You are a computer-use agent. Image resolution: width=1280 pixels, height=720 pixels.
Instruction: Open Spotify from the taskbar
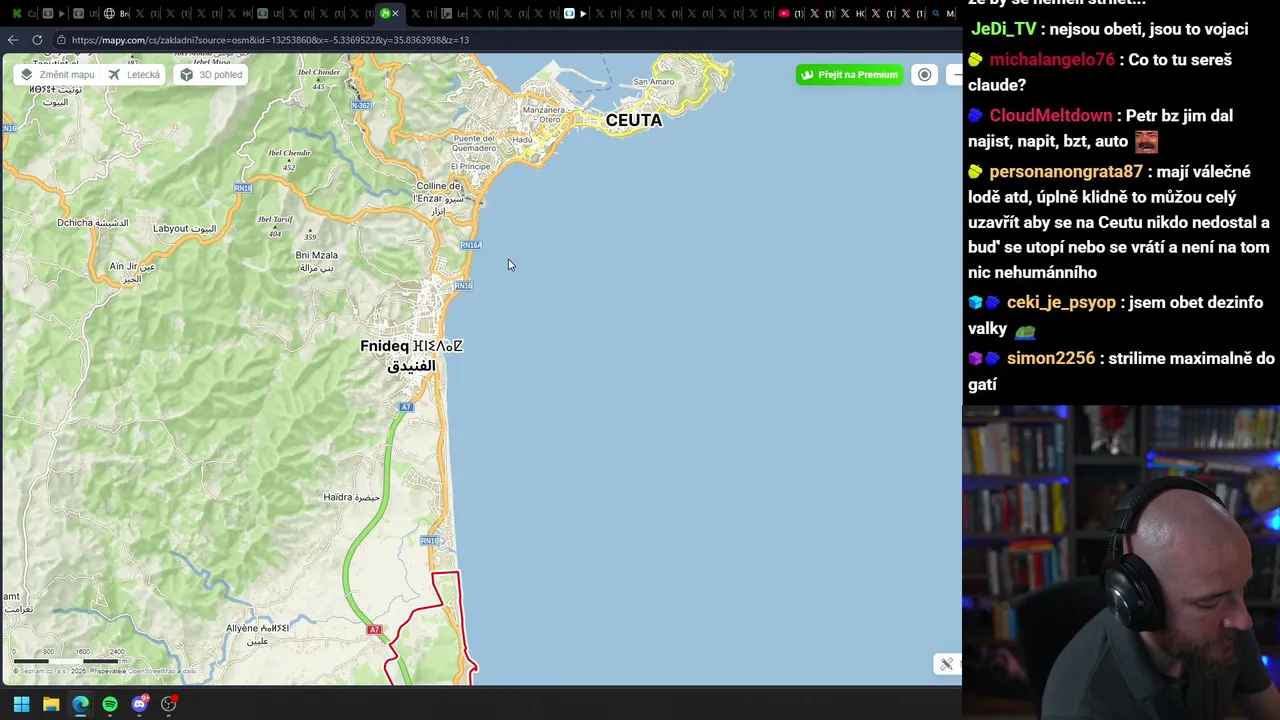(110, 704)
